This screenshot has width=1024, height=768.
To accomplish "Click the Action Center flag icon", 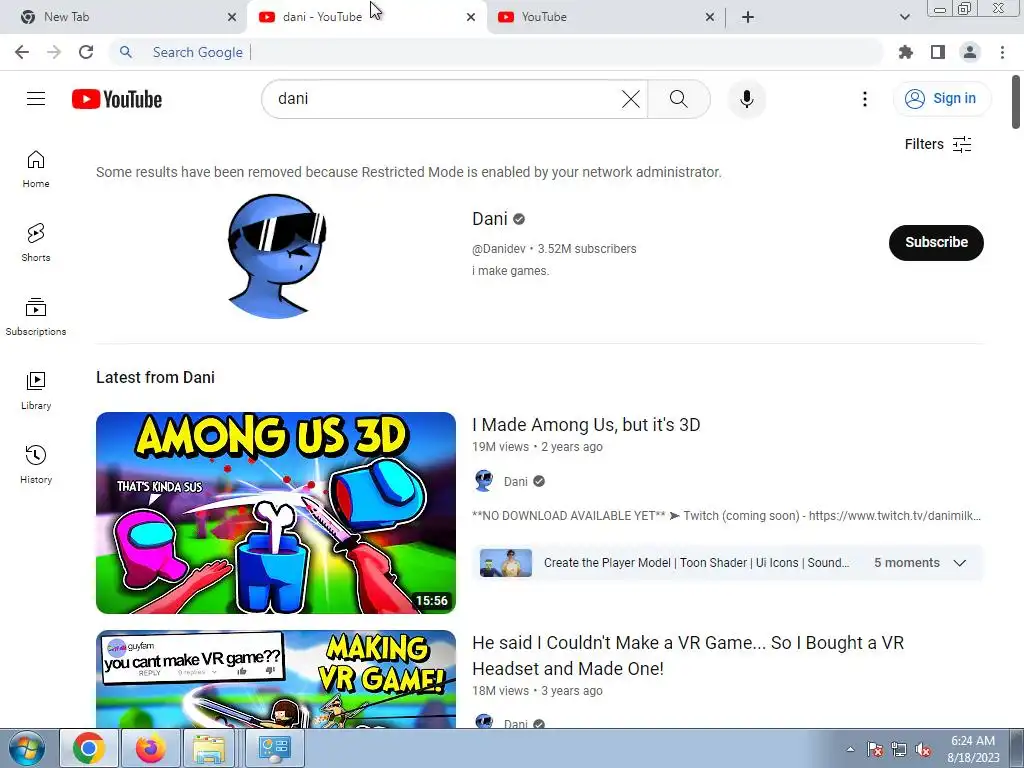I will point(875,750).
